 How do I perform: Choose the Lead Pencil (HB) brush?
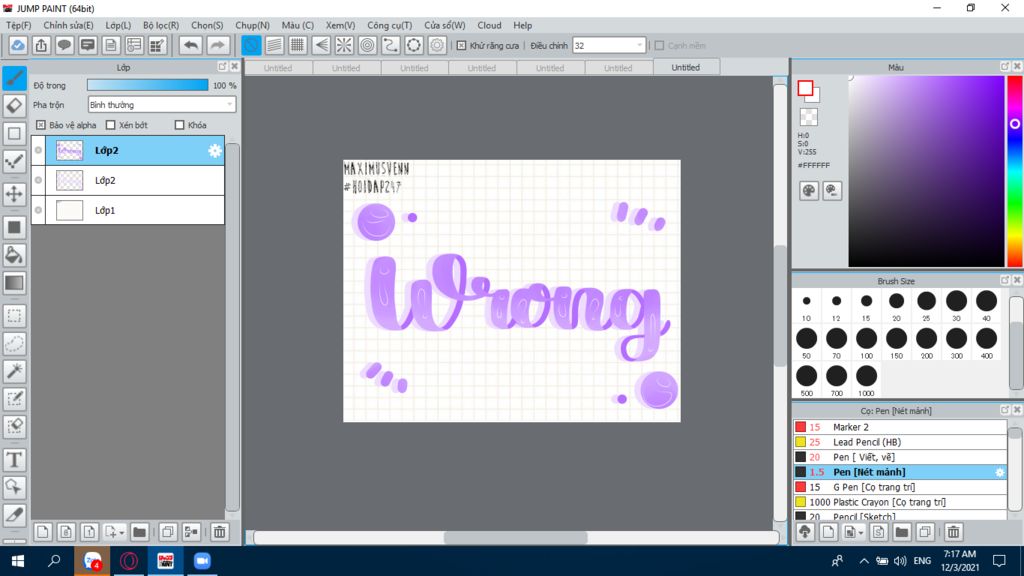(x=900, y=442)
